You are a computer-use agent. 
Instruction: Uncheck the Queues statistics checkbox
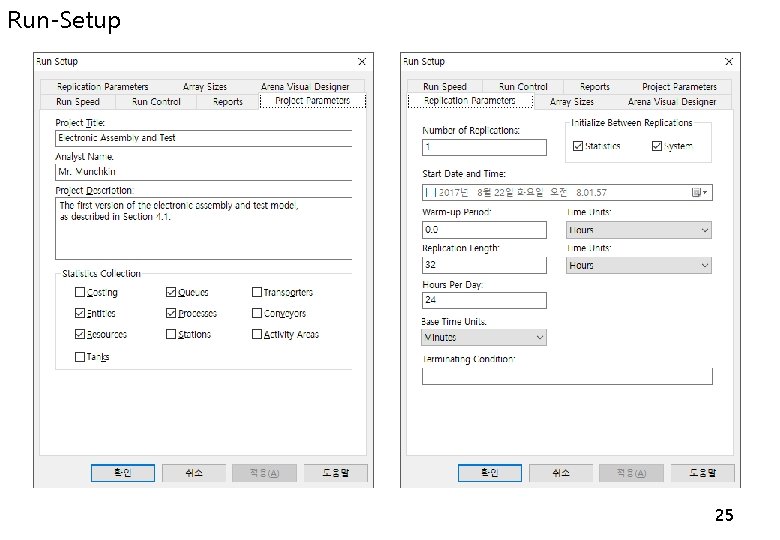tap(171, 292)
